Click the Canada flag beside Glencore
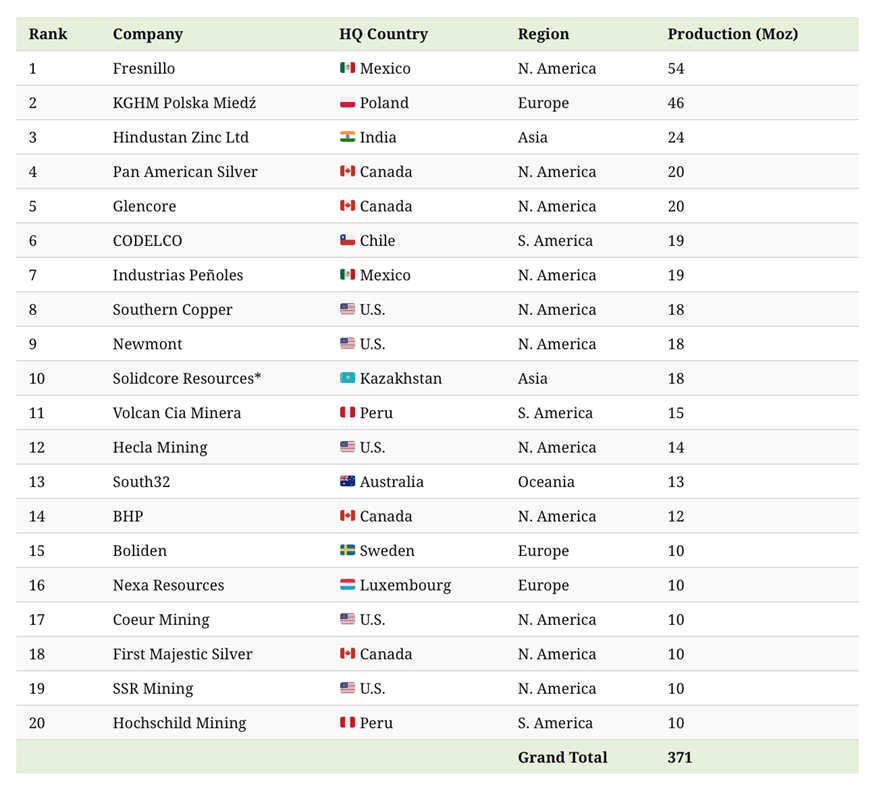Viewport: 877px width, 789px height. pos(347,206)
